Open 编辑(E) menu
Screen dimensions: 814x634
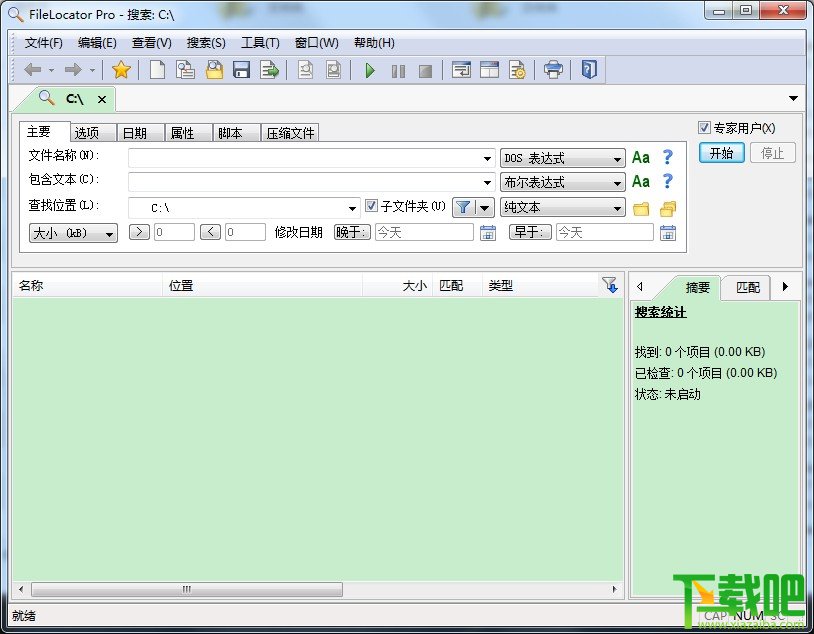click(97, 43)
